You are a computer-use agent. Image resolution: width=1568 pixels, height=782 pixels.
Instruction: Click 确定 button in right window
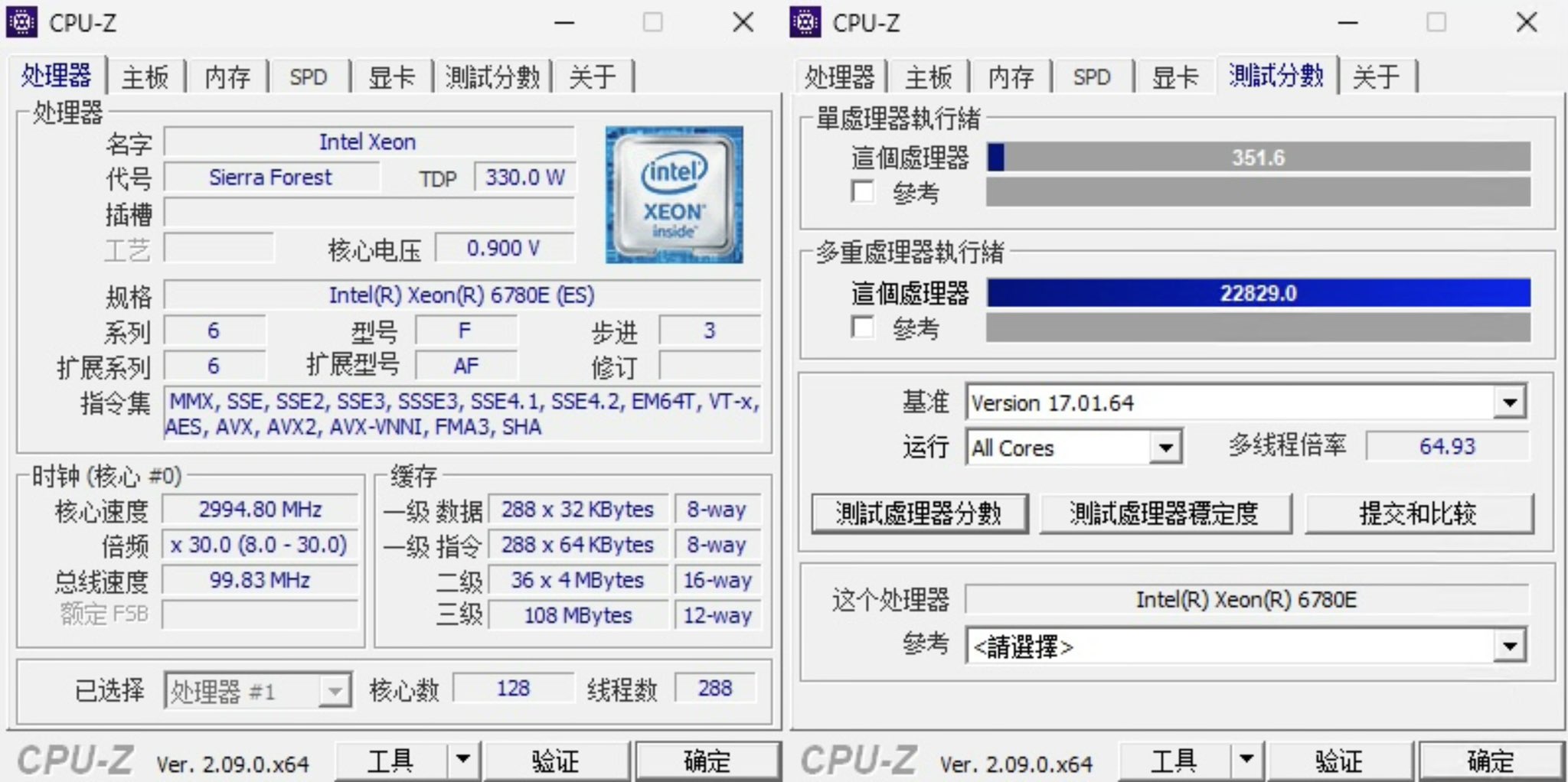click(x=1491, y=760)
